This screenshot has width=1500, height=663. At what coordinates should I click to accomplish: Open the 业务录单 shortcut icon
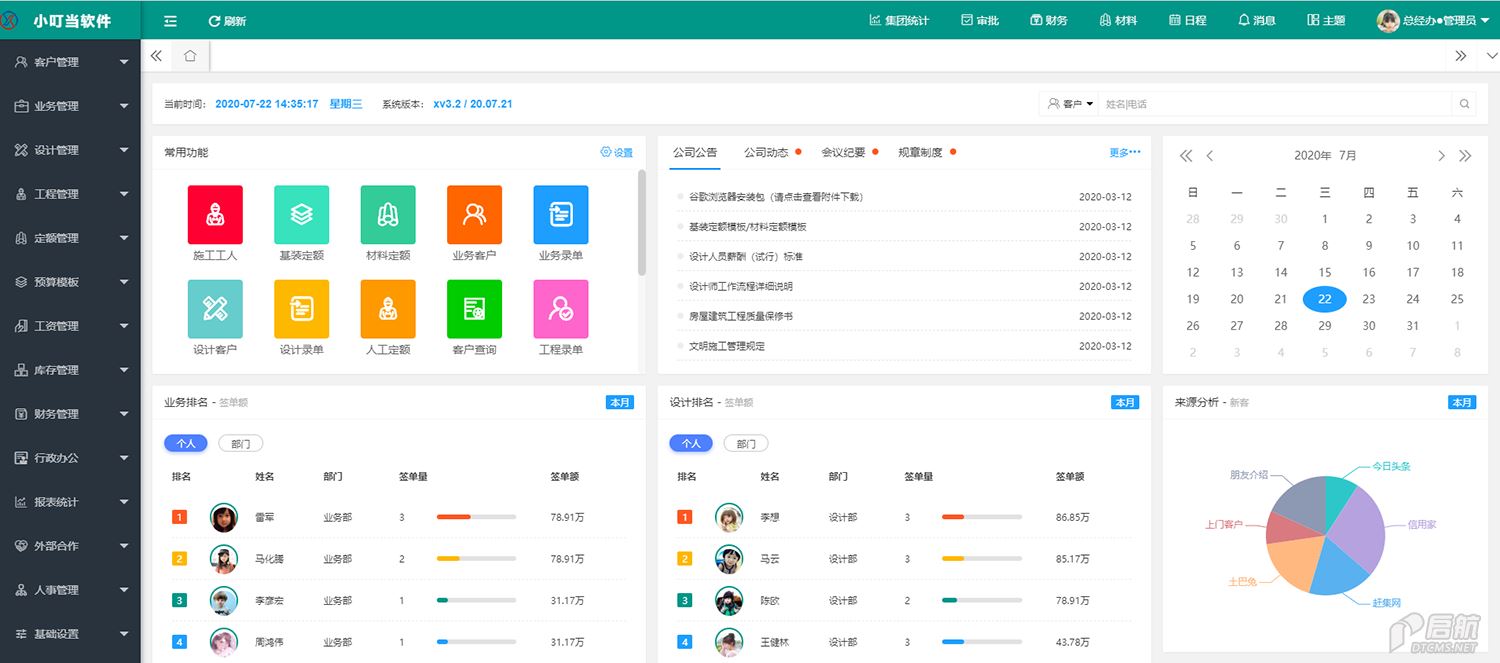(x=561, y=214)
